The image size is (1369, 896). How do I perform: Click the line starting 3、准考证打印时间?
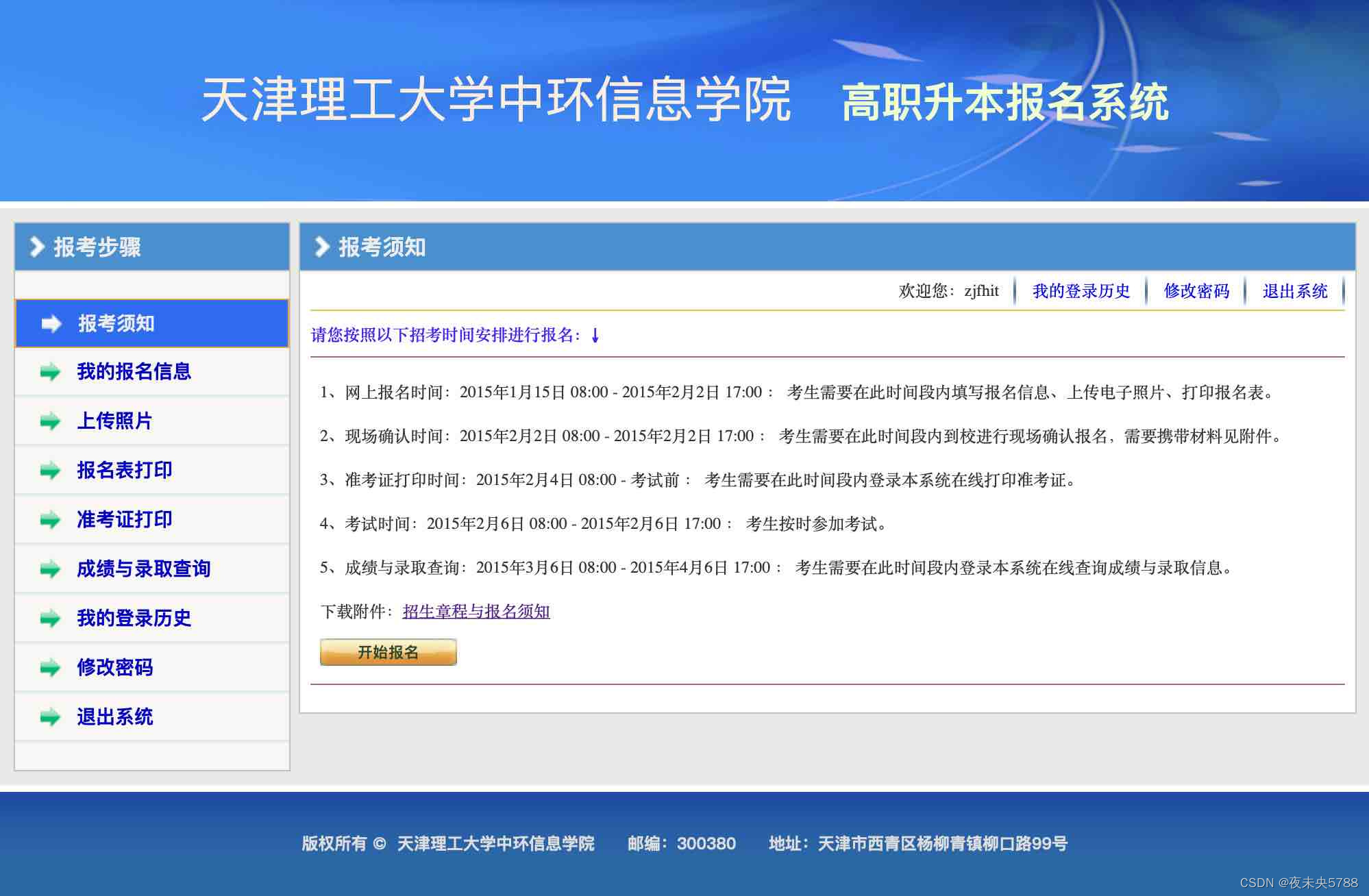pyautogui.click(x=698, y=480)
